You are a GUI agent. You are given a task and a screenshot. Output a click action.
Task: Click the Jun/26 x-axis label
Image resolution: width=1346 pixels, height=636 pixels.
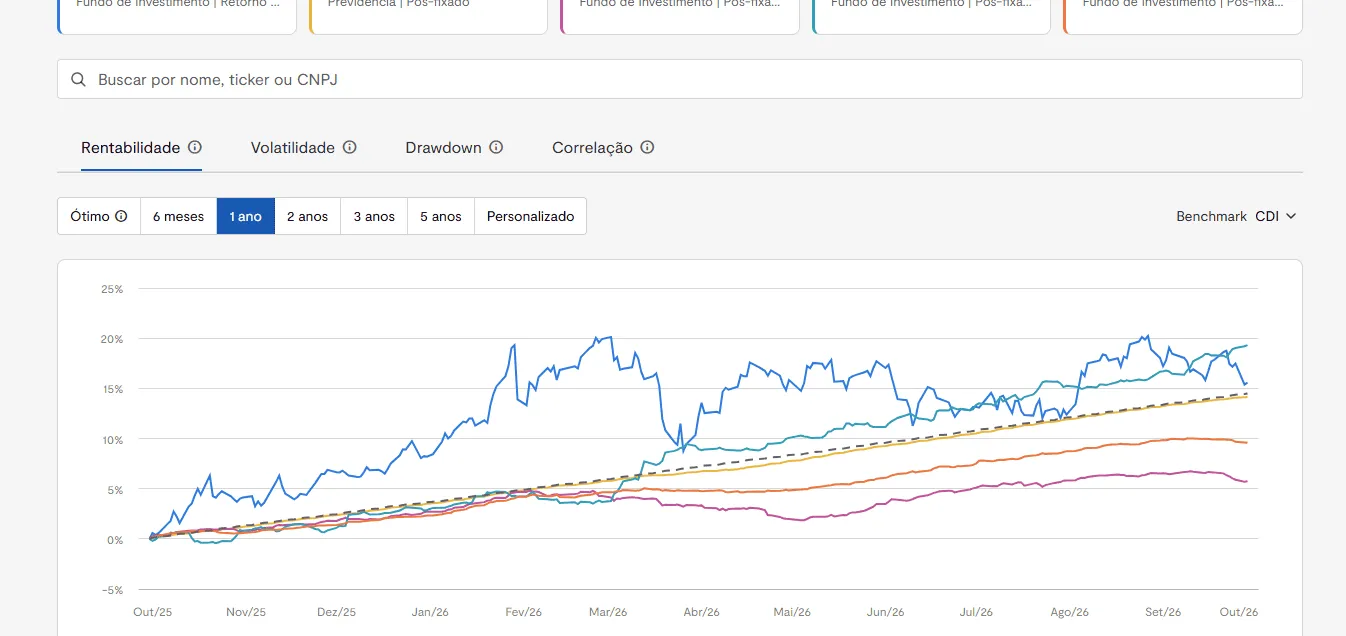coord(885,612)
